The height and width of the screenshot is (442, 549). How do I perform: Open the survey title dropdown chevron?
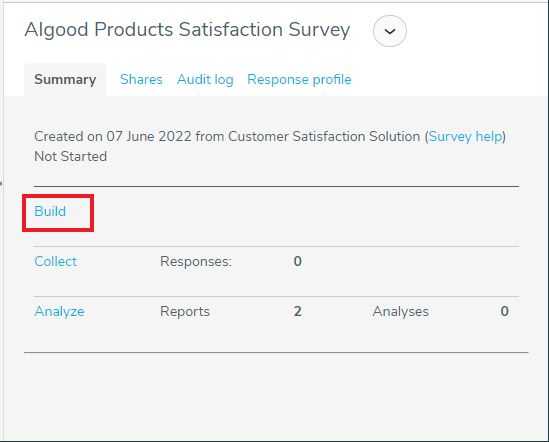pos(390,31)
